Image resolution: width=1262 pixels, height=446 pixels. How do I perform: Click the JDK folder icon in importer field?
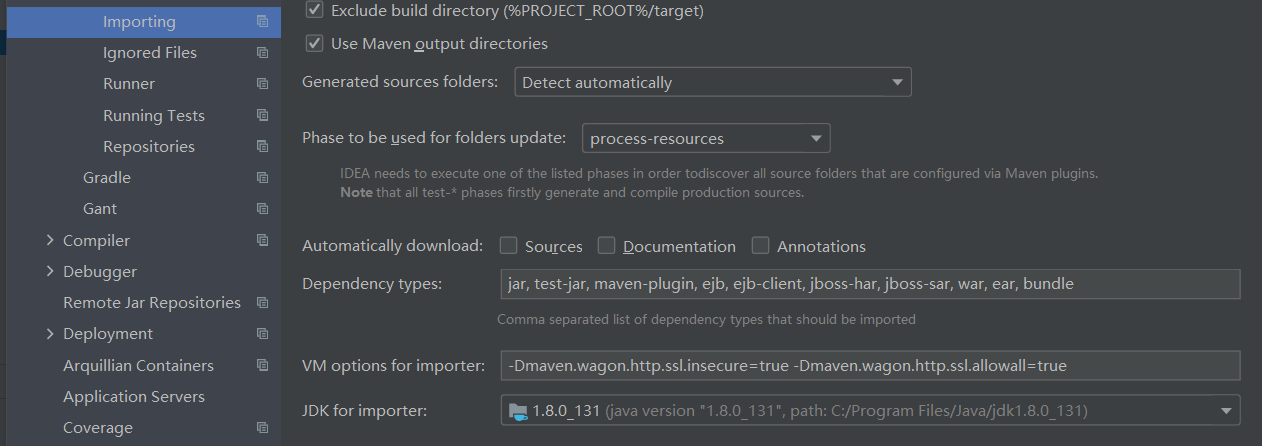tap(517, 411)
